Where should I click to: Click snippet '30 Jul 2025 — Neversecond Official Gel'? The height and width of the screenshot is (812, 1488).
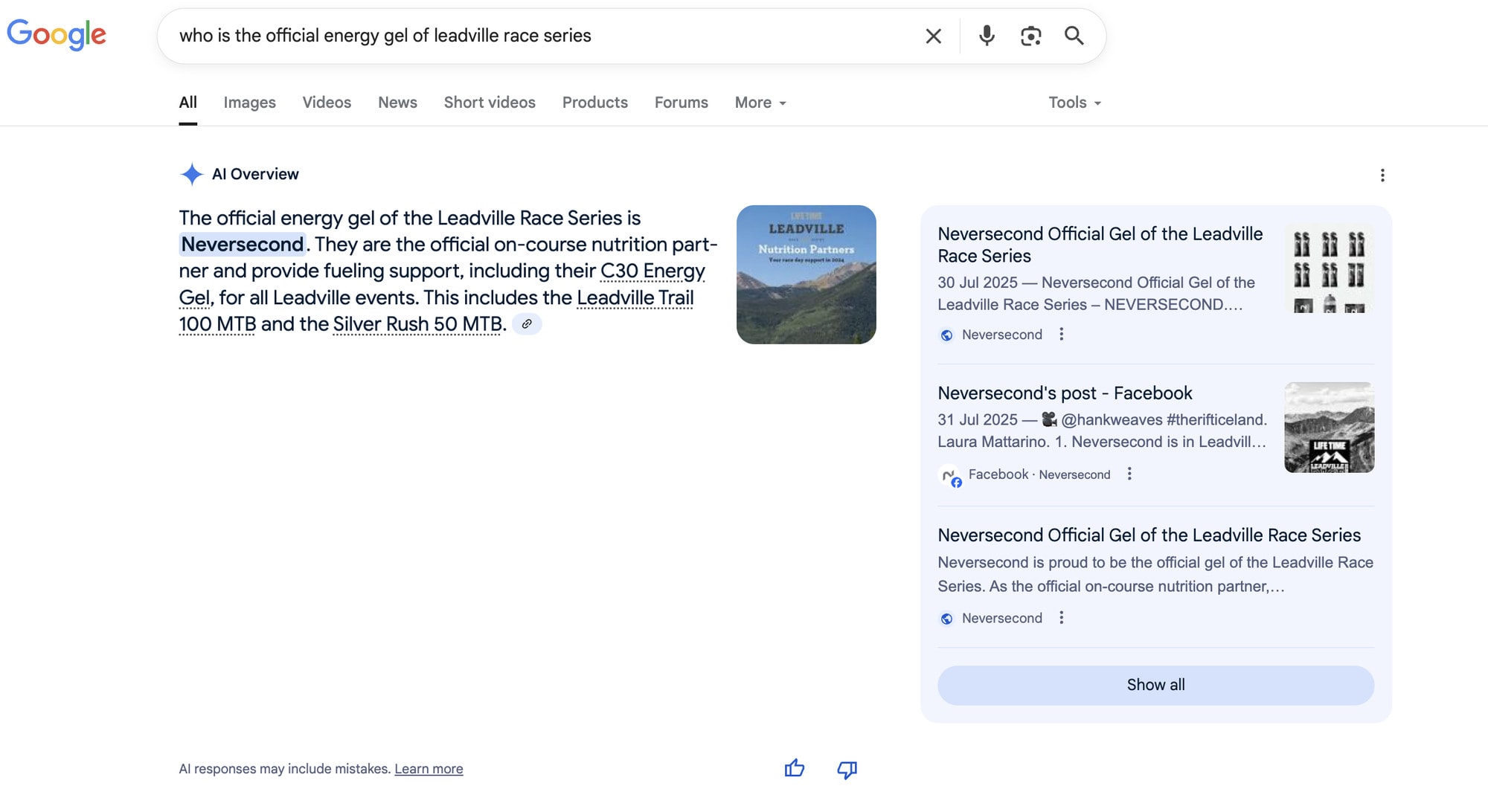click(x=1096, y=293)
